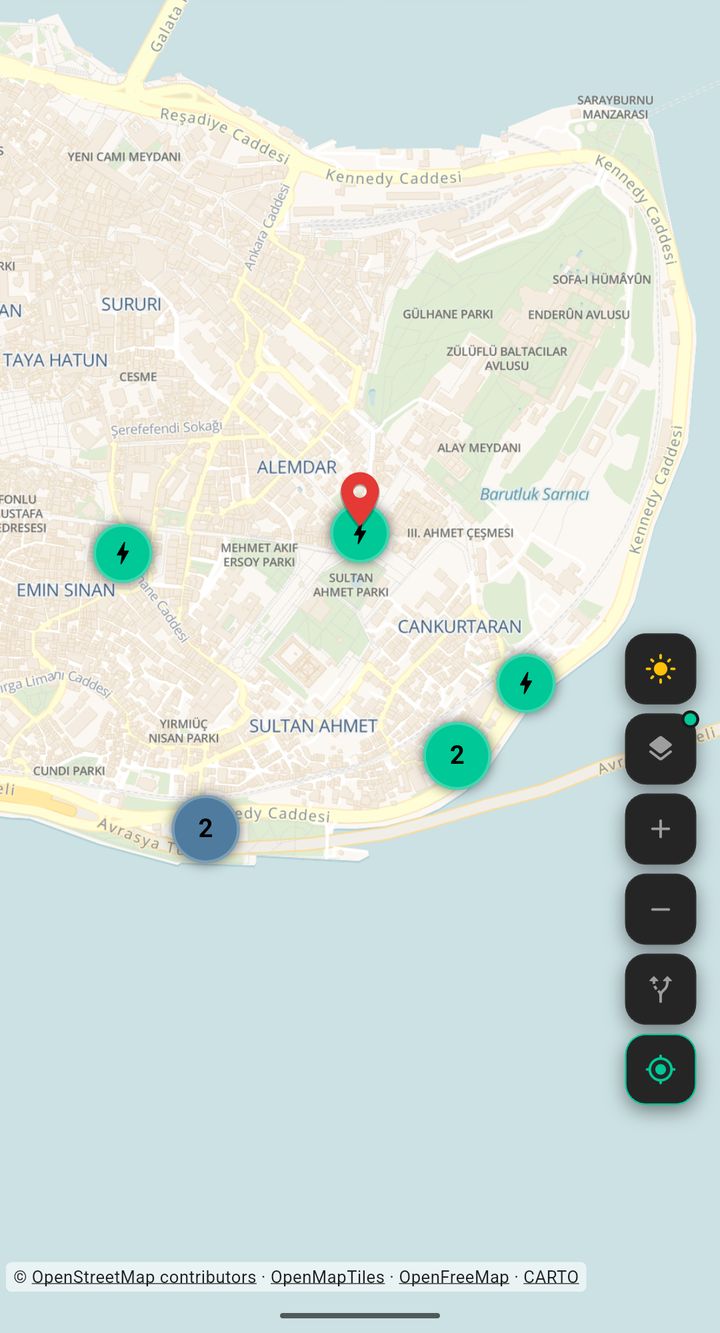
Task: Open OpenFreeMap attribution link
Action: tap(454, 1277)
